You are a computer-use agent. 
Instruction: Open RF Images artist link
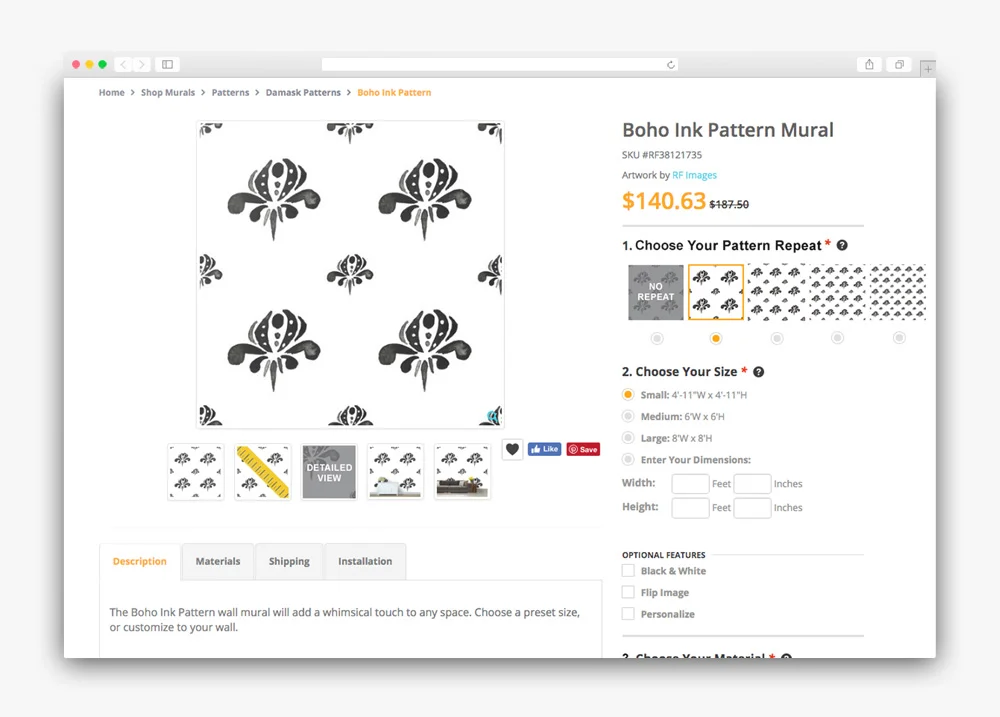(x=695, y=175)
